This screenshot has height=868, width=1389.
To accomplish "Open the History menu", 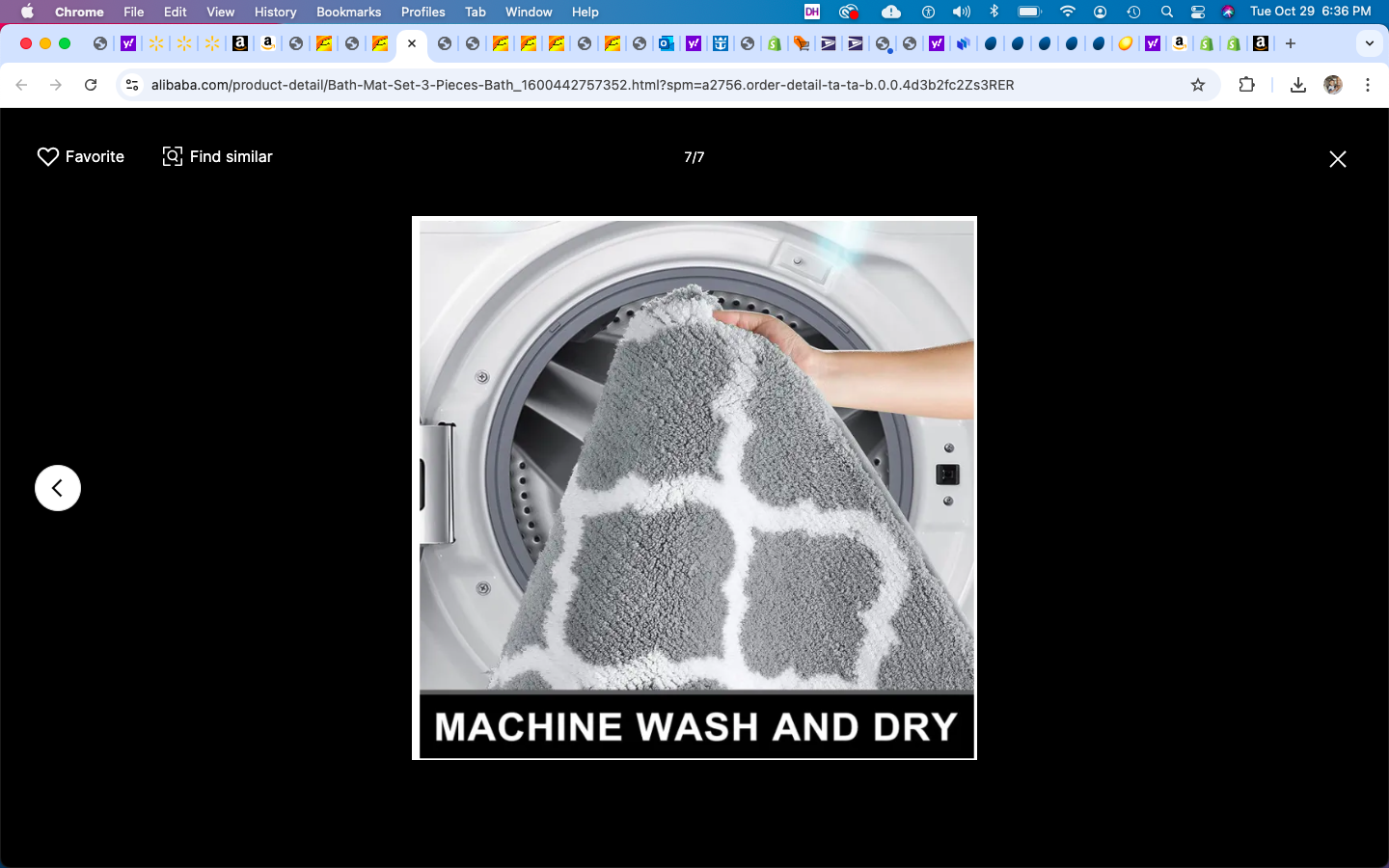I will [276, 12].
